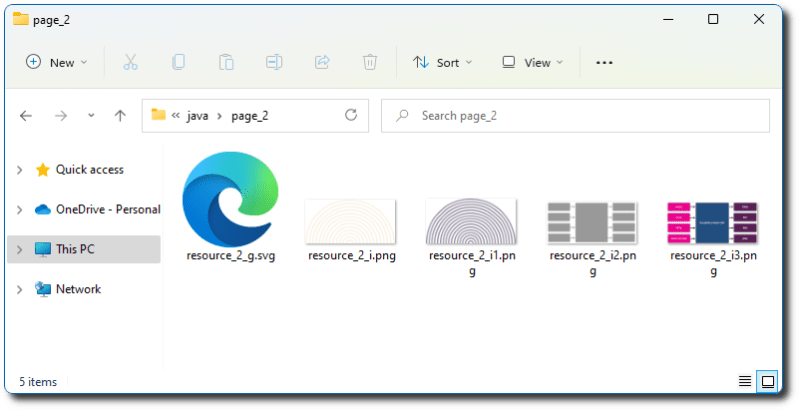
Task: Select the resource_2_i.png thumbnail
Action: 351,222
